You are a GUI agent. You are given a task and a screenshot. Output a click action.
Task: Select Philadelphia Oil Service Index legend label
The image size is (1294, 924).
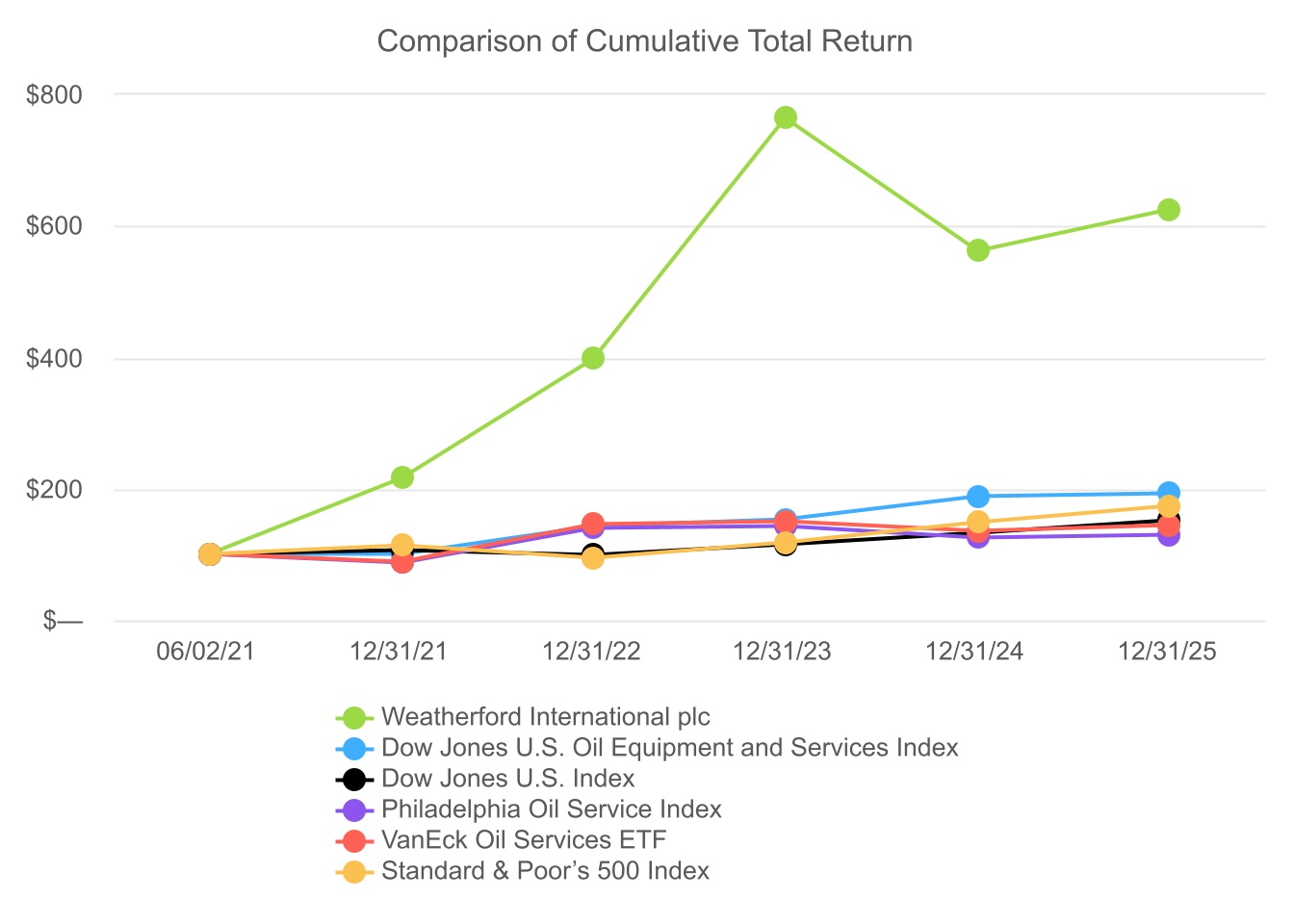(551, 809)
